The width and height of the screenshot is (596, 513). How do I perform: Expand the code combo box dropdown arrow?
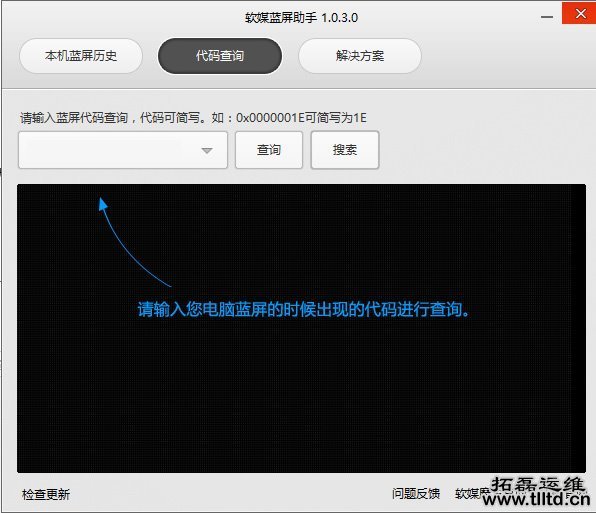click(x=207, y=150)
